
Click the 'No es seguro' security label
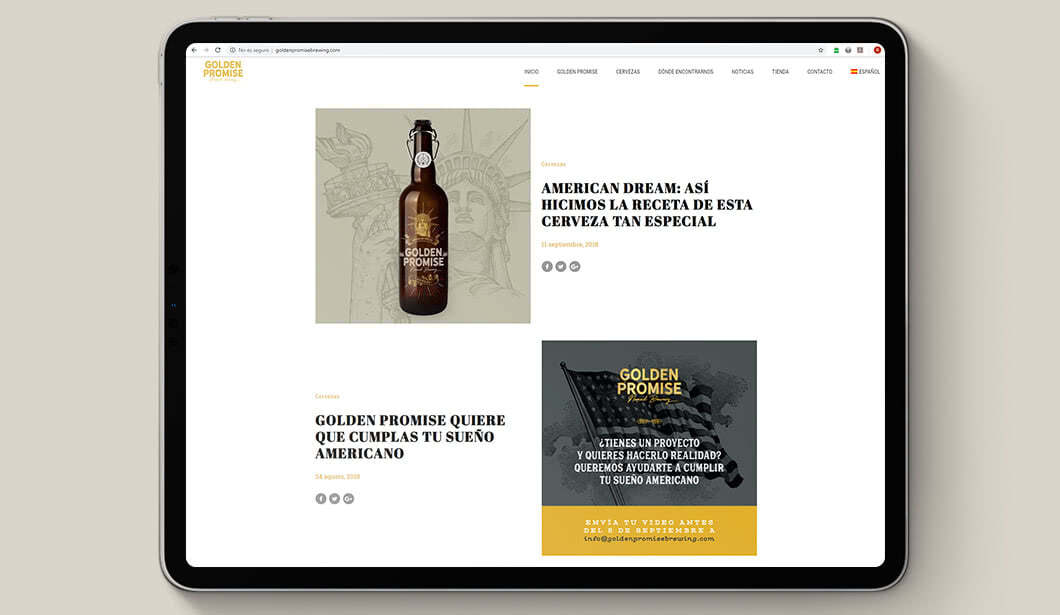click(254, 50)
